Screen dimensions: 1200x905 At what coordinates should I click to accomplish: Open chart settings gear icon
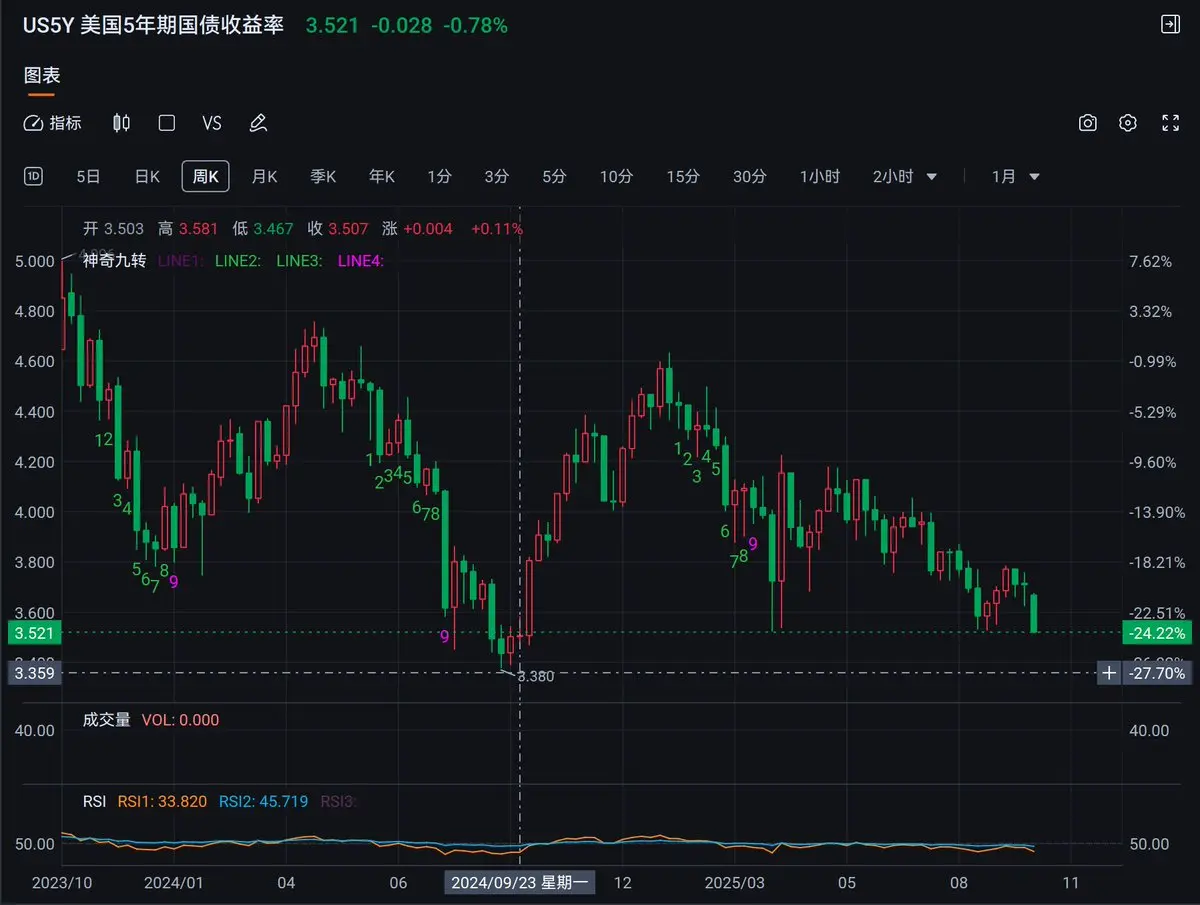[1128, 123]
